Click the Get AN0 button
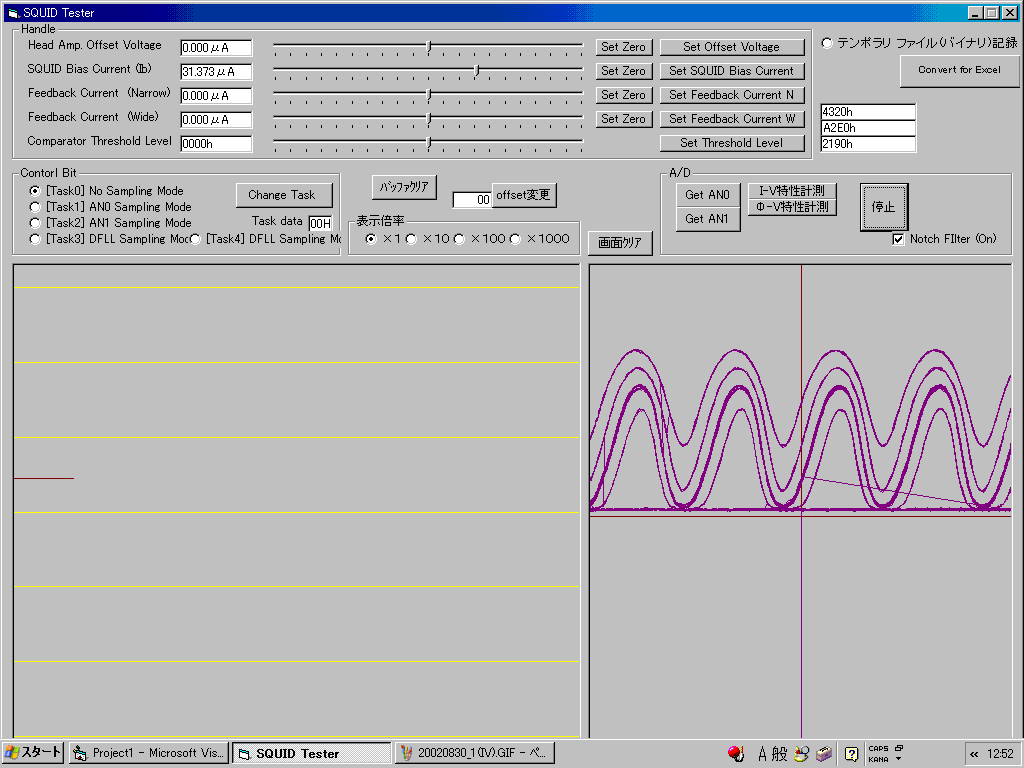Screen dimensions: 1024x768 (x=708, y=195)
